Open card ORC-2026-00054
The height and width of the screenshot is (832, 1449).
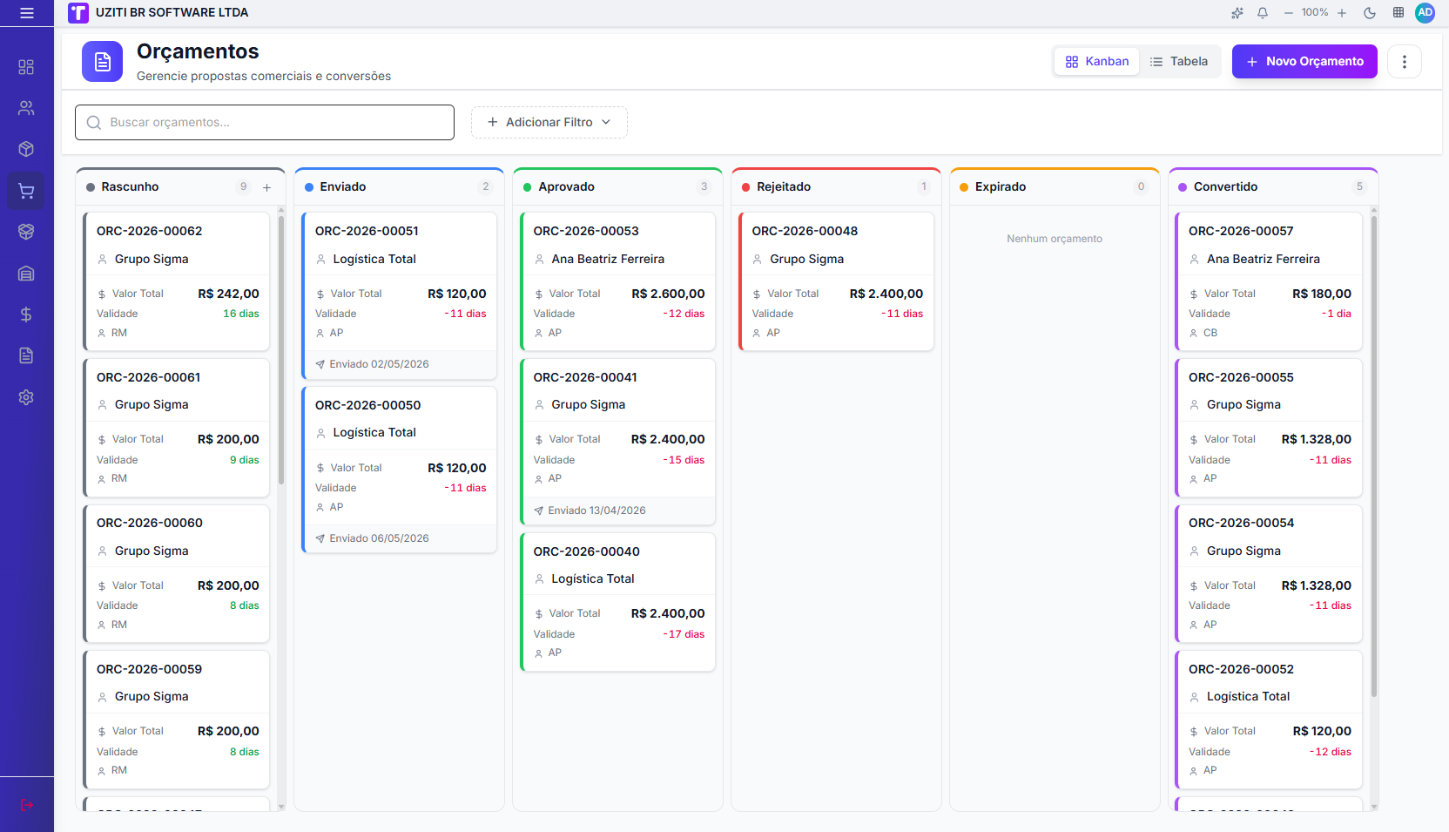coord(1269,573)
